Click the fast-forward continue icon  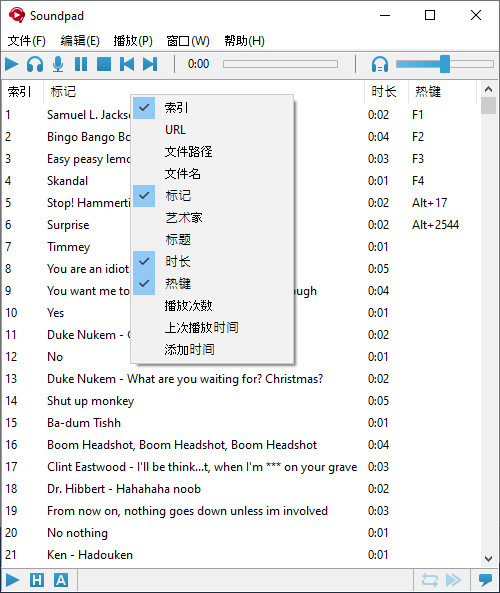[x=453, y=580]
